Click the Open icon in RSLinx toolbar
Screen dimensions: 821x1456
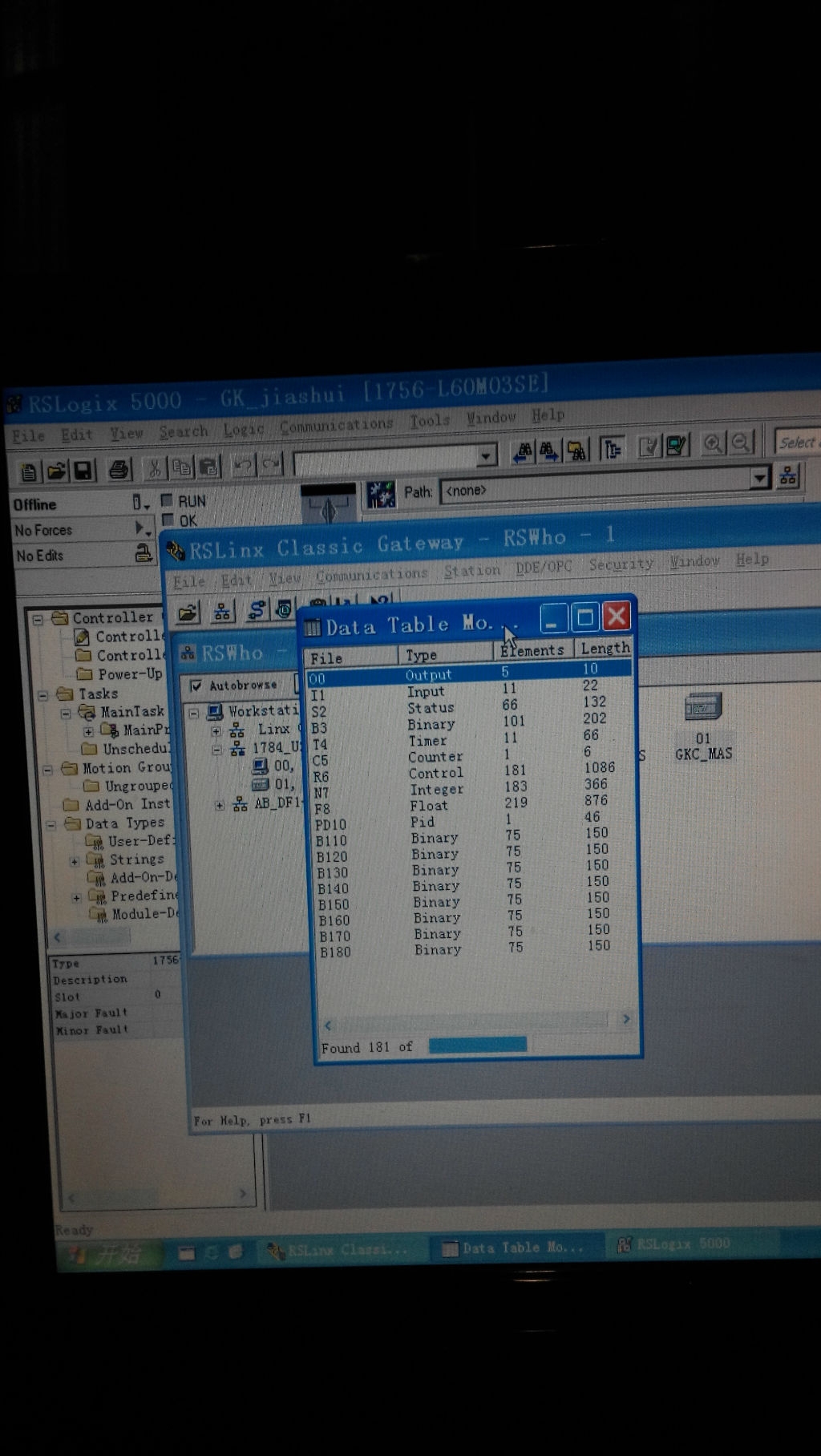(x=188, y=613)
